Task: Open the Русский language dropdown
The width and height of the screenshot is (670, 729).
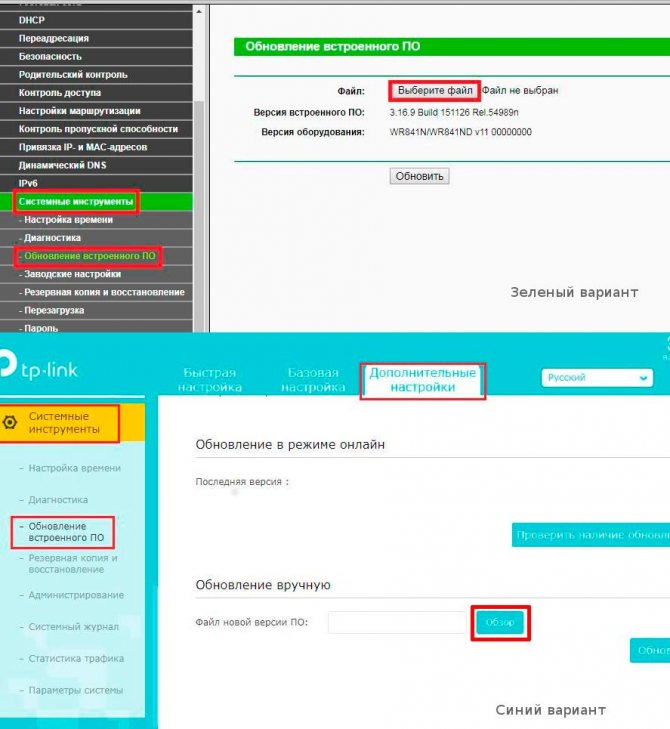Action: tap(597, 378)
